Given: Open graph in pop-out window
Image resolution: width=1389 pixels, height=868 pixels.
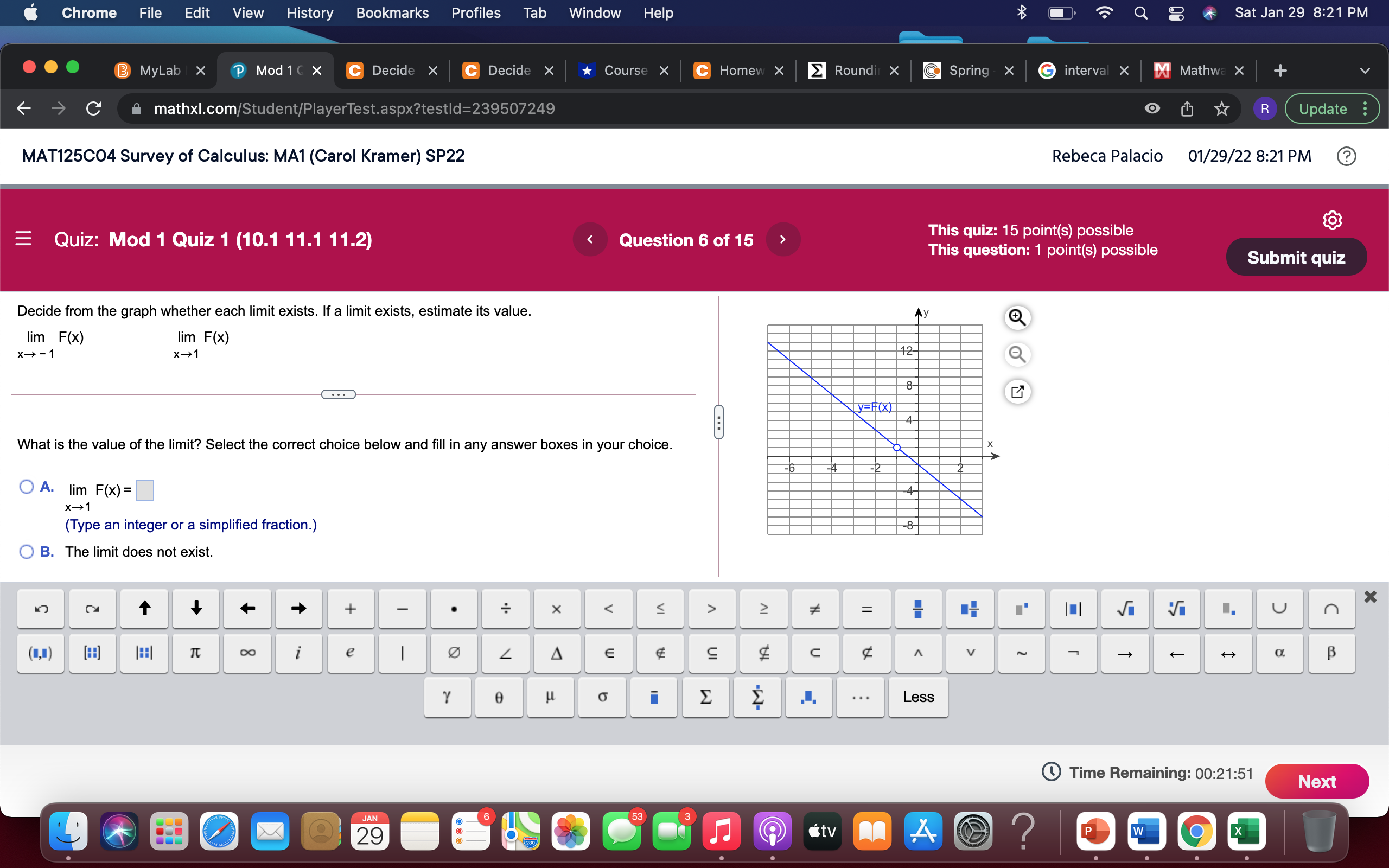Looking at the screenshot, I should click(1017, 392).
